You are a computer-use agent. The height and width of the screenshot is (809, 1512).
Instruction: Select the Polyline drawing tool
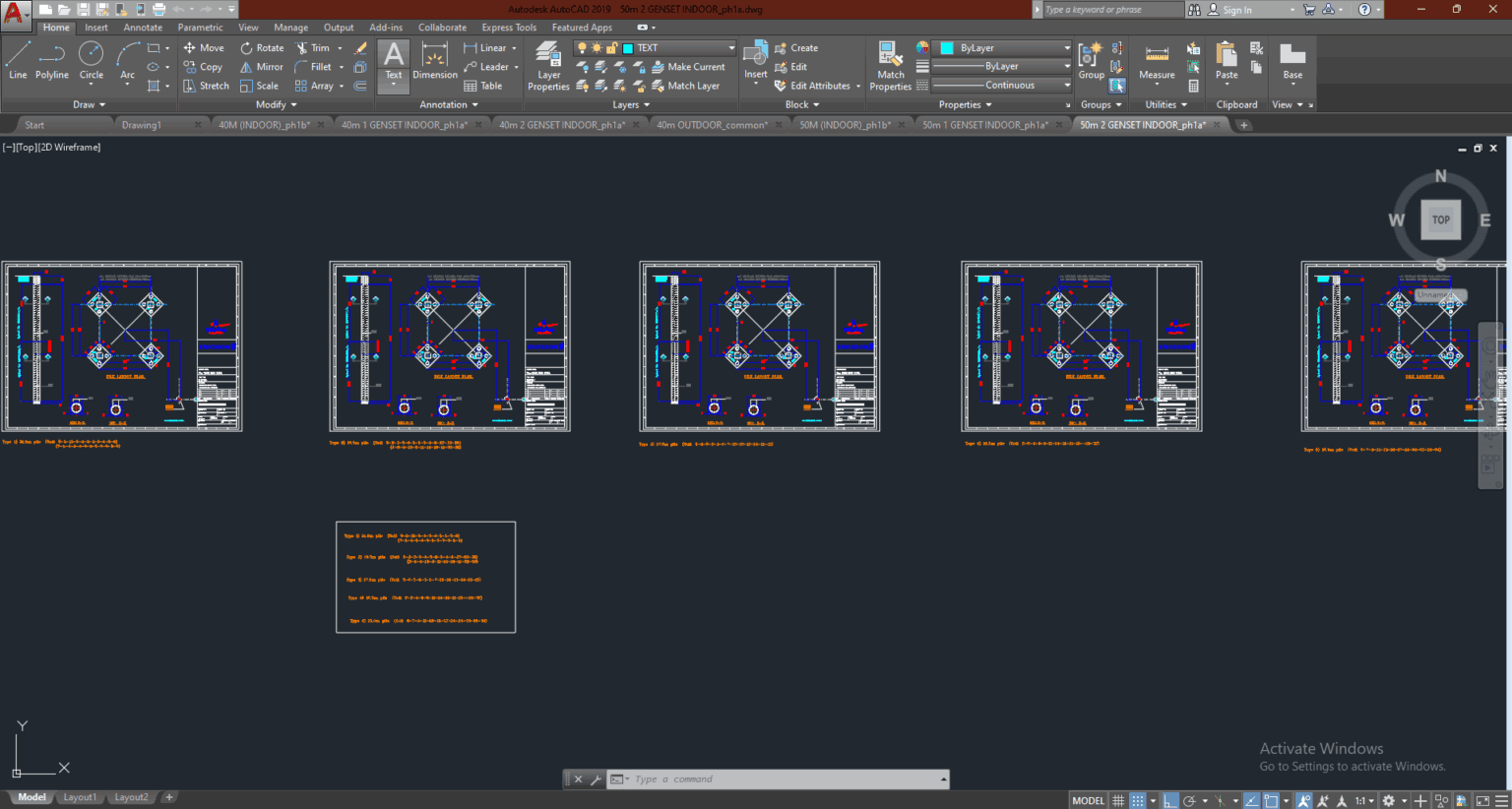[51, 61]
